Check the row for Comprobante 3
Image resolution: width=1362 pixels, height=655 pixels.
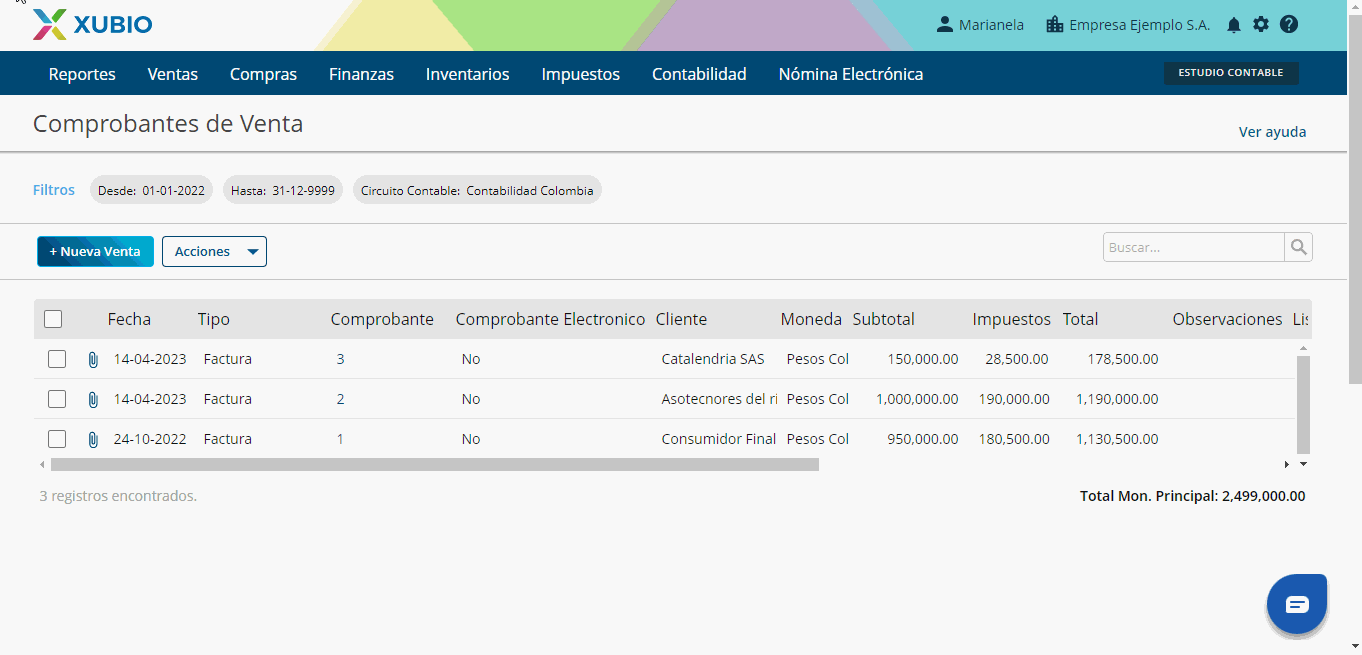coord(57,359)
